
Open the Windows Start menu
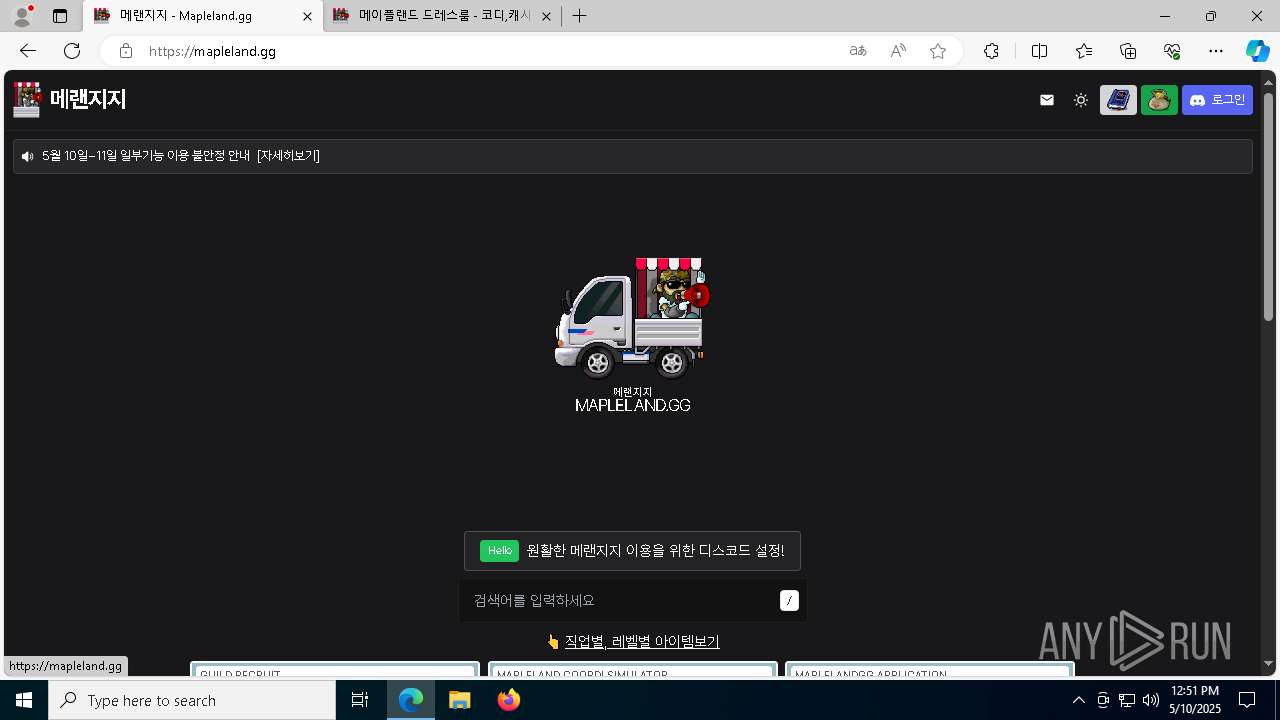(x=24, y=700)
